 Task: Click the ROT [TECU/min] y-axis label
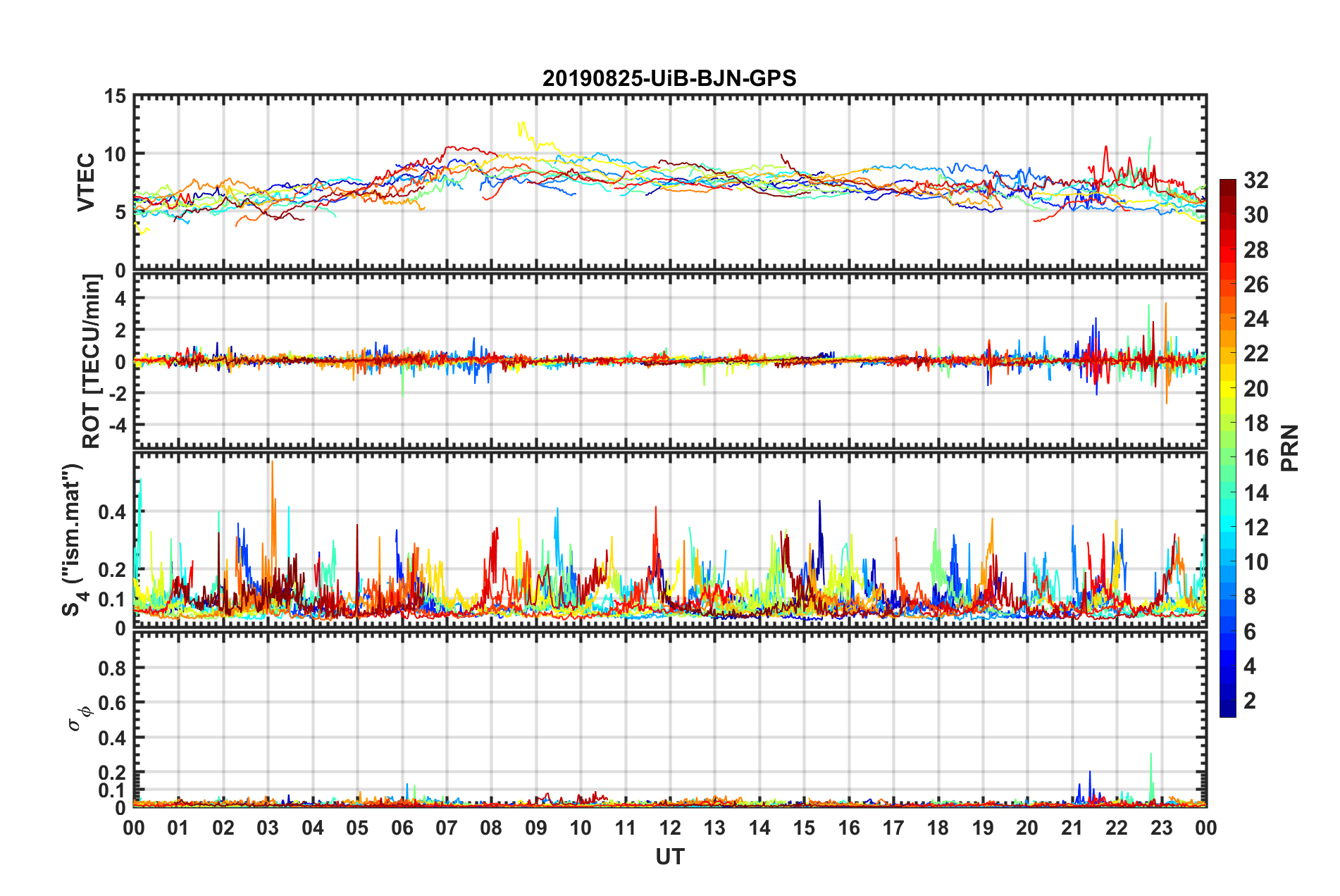(x=91, y=361)
